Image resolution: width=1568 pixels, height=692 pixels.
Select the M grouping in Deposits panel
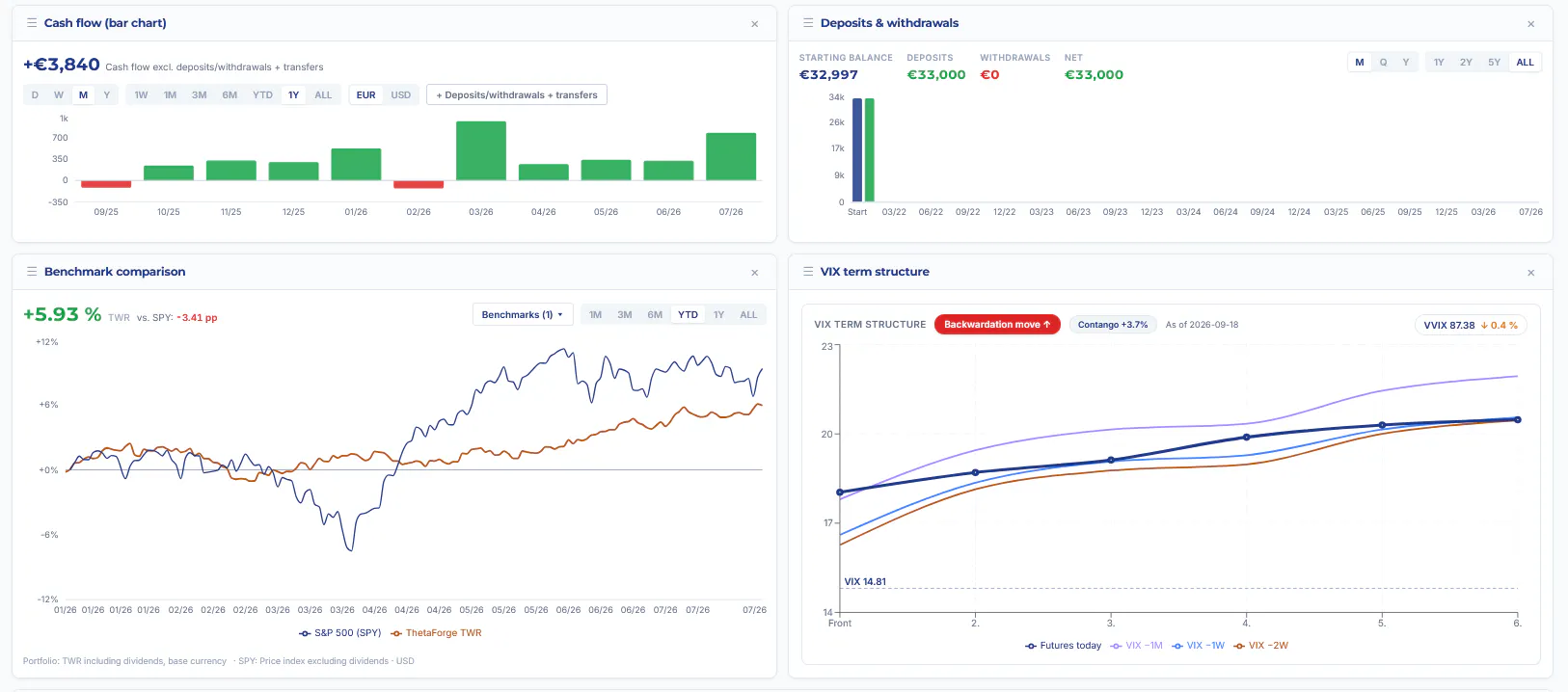tap(1360, 62)
